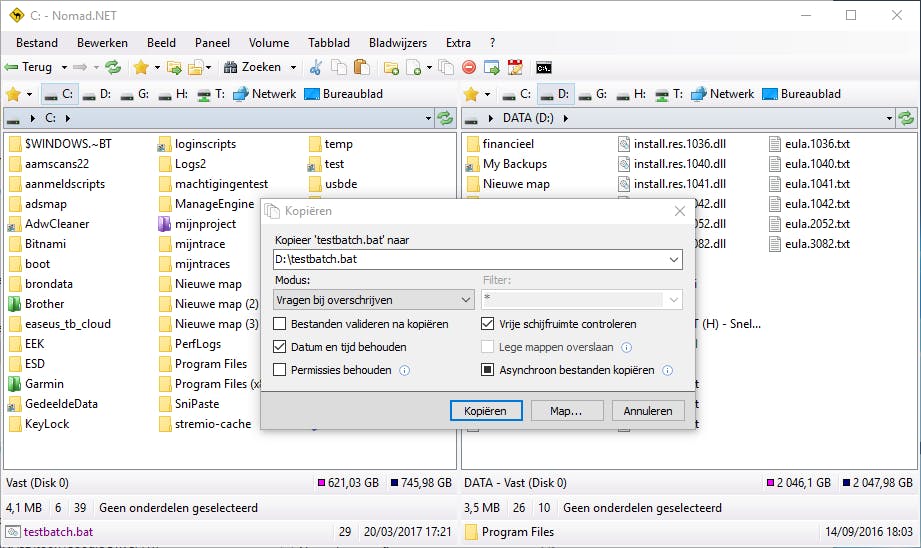Click the Zoeken binoculars search button

[253, 67]
